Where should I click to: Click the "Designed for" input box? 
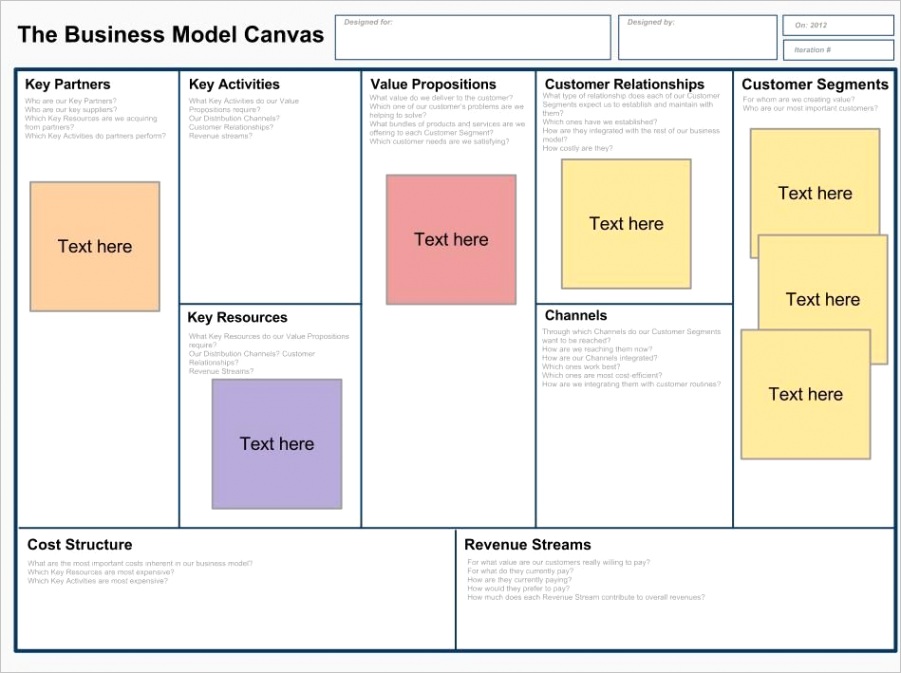(472, 37)
